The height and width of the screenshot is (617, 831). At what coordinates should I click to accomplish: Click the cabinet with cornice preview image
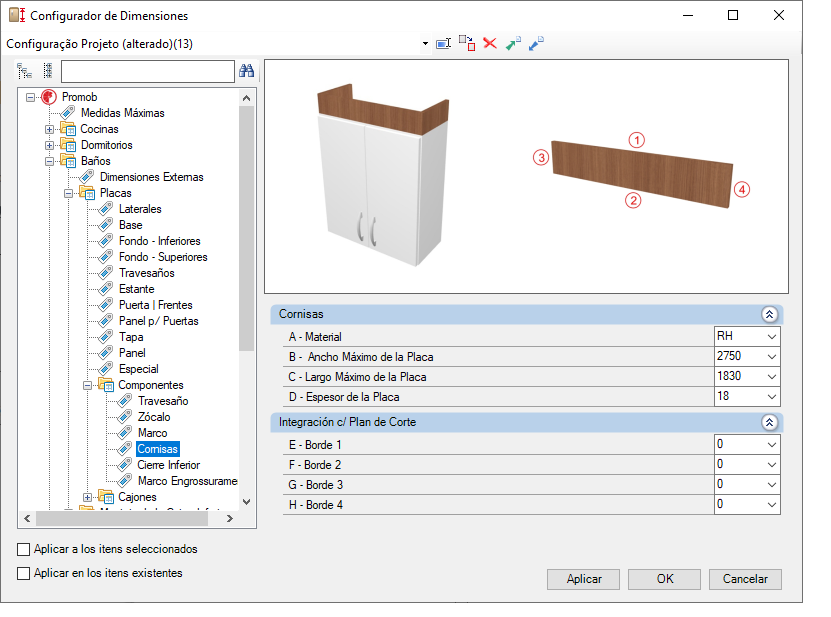pyautogui.click(x=383, y=175)
